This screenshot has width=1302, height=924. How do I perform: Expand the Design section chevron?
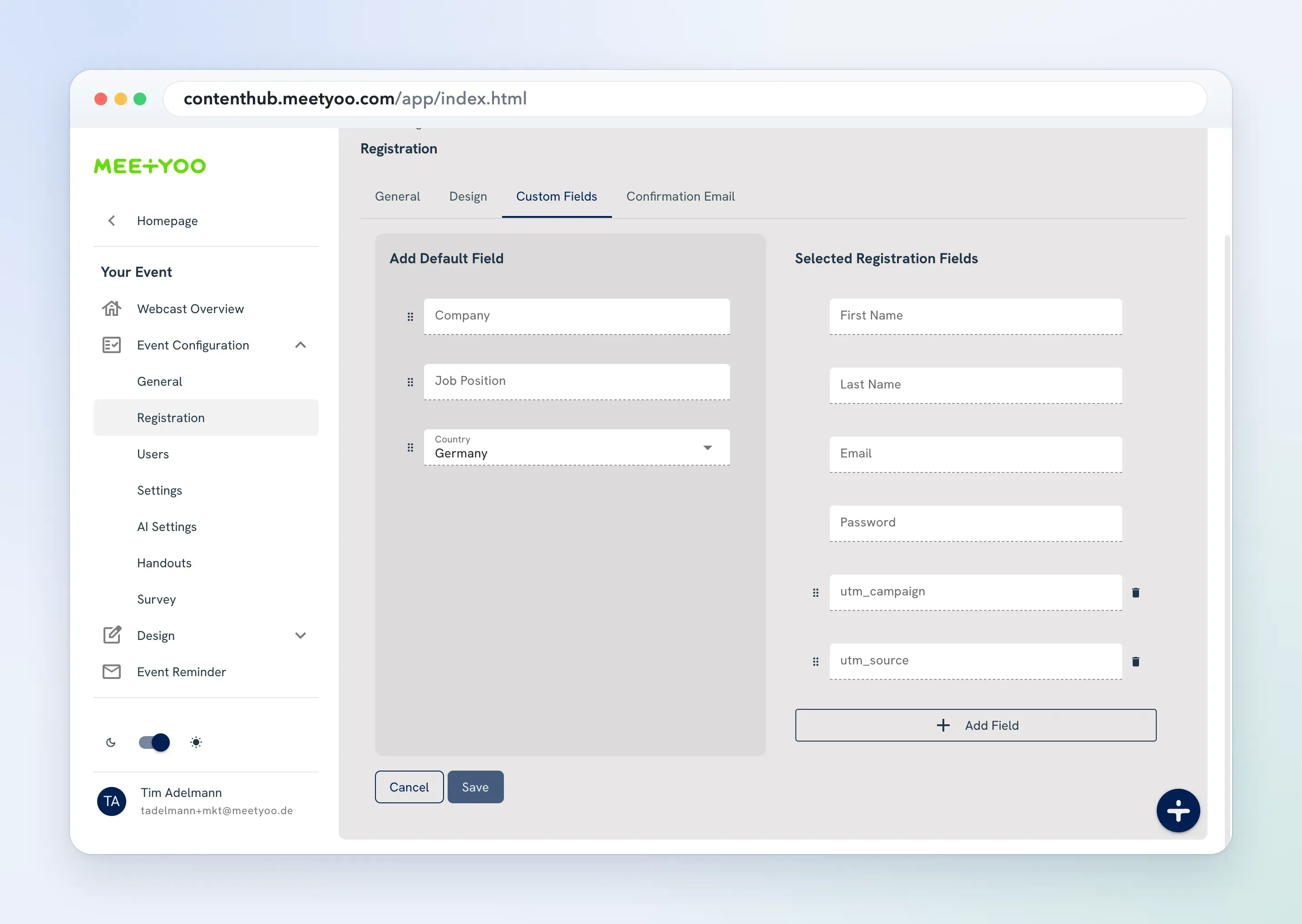pyautogui.click(x=301, y=635)
